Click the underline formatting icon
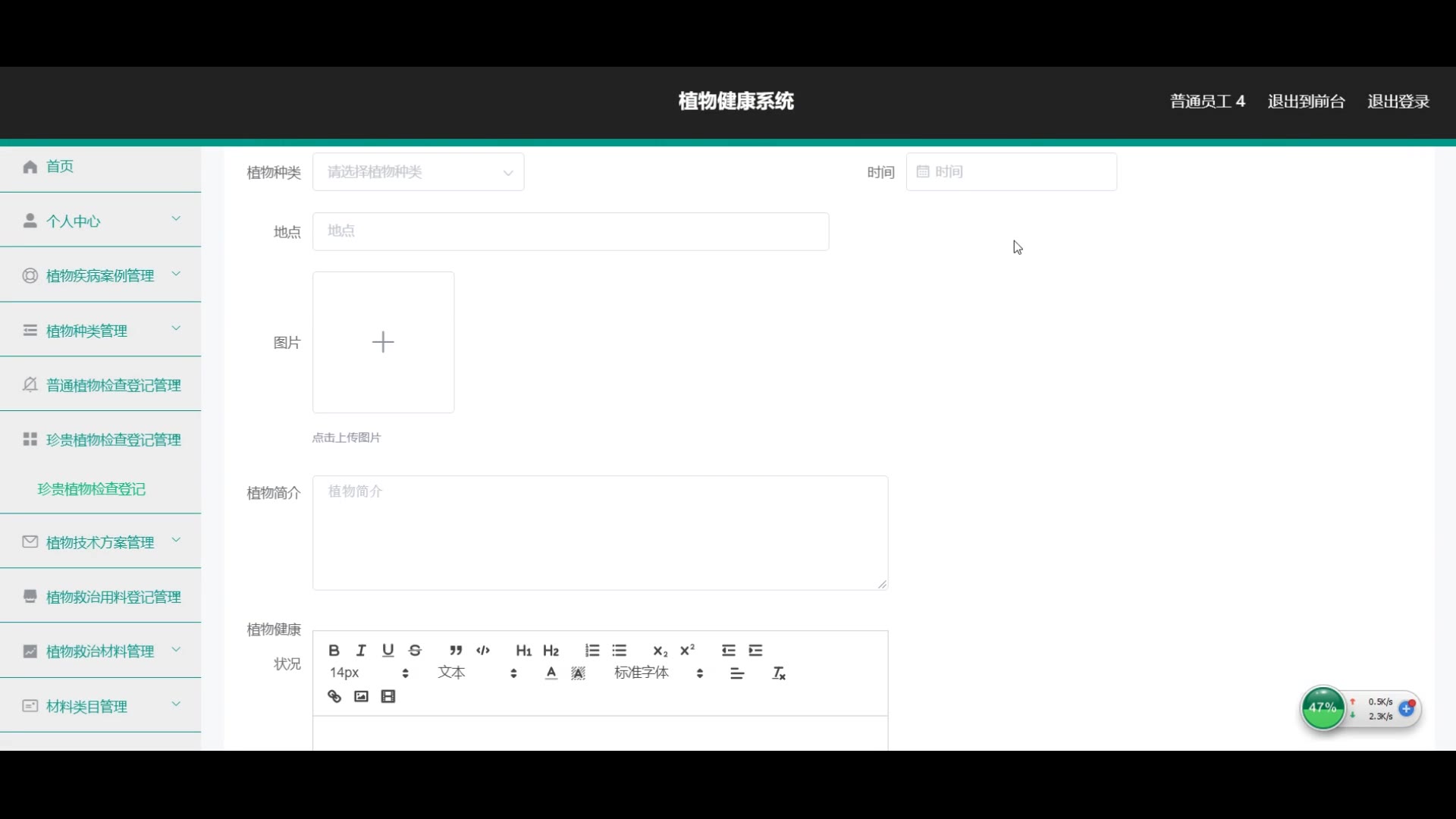The width and height of the screenshot is (1456, 819). (388, 651)
